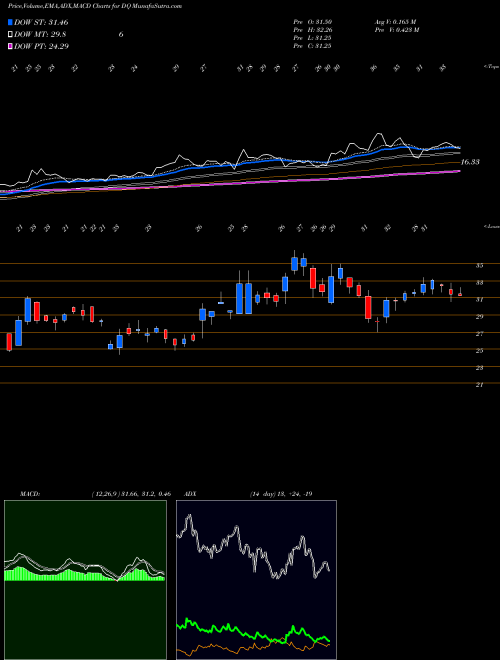Click the magenta DOW PT legend swatch
Viewport: 500px width, 660px height.
click(10, 46)
